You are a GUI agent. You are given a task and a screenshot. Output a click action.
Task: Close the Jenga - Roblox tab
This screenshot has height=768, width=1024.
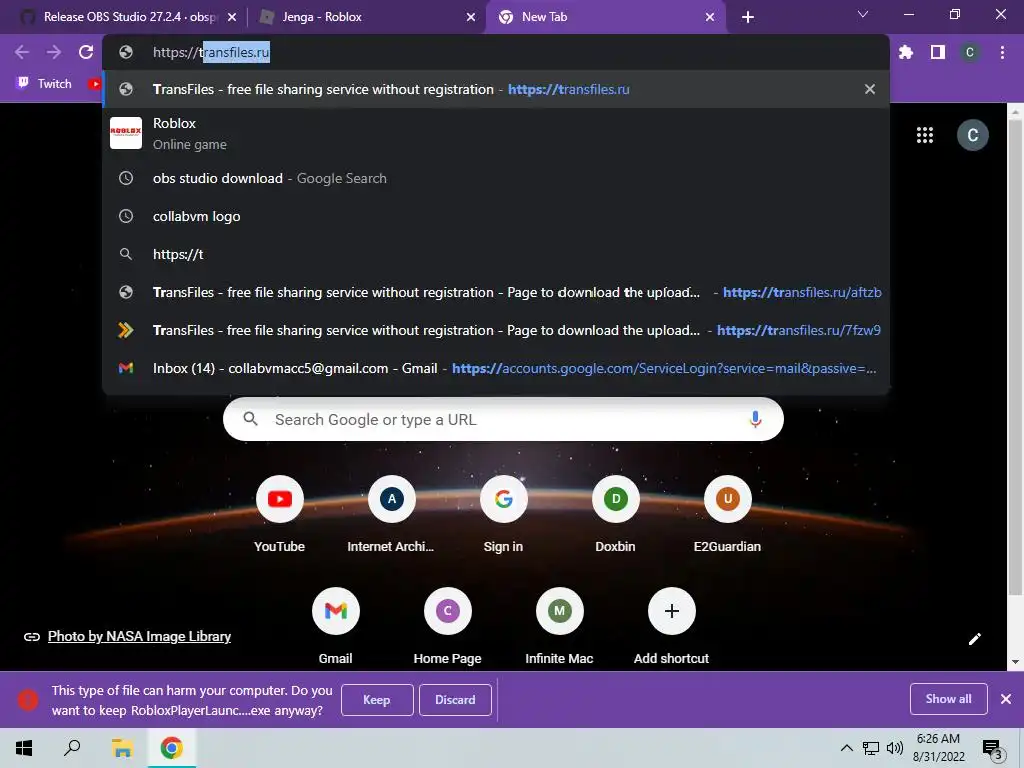click(471, 17)
